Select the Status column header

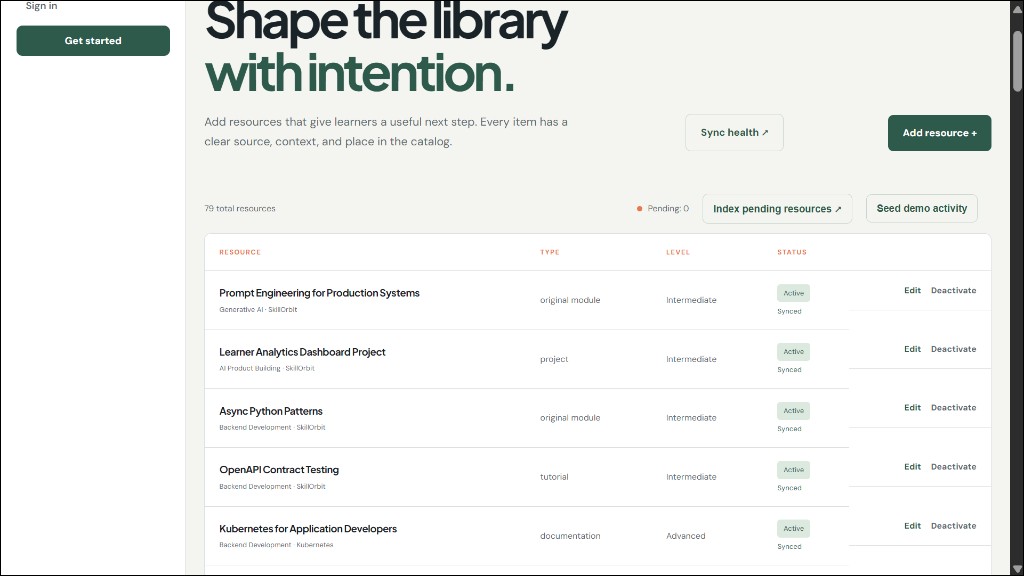(x=792, y=252)
